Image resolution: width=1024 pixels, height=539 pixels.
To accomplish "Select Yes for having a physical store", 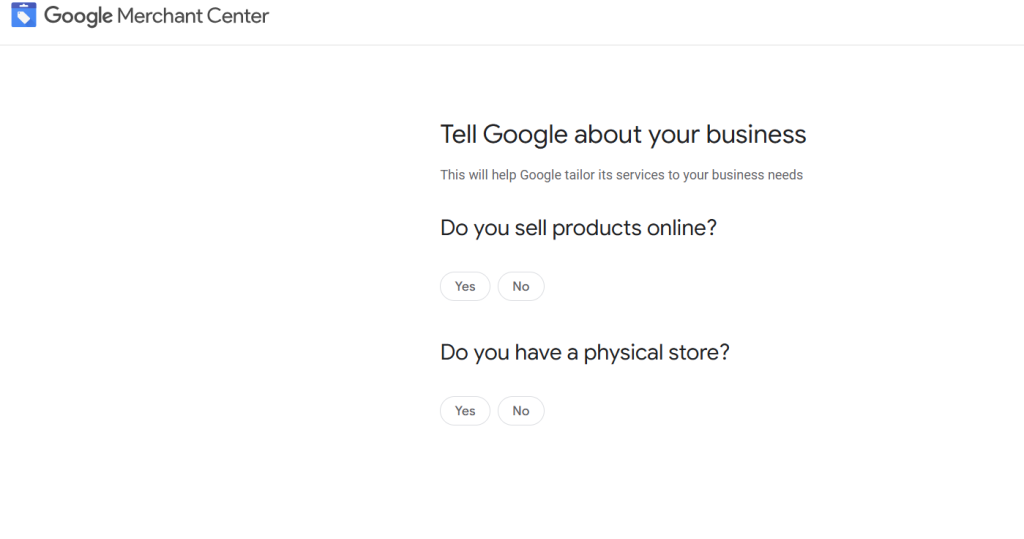I will (x=465, y=411).
